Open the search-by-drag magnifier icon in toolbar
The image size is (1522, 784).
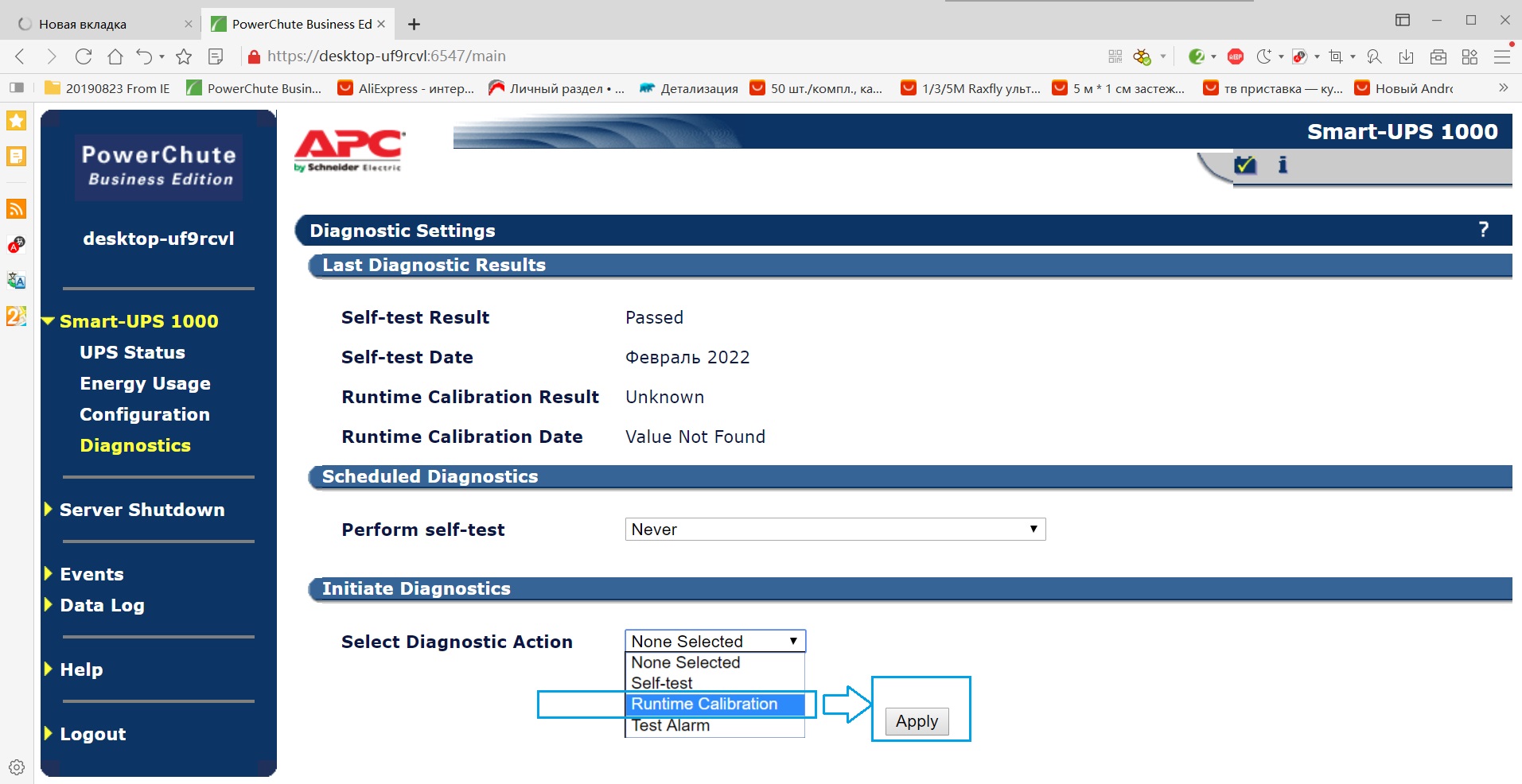pos(1374,56)
